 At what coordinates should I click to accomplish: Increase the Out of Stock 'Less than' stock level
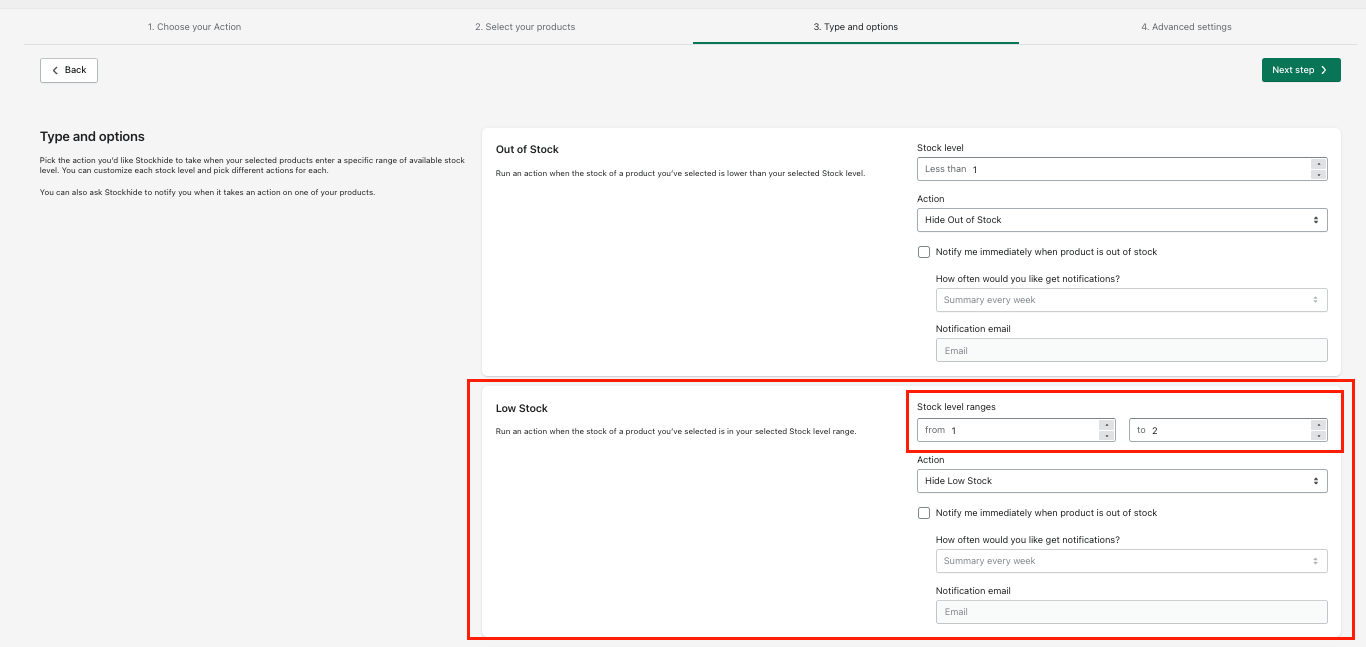tap(1319, 164)
